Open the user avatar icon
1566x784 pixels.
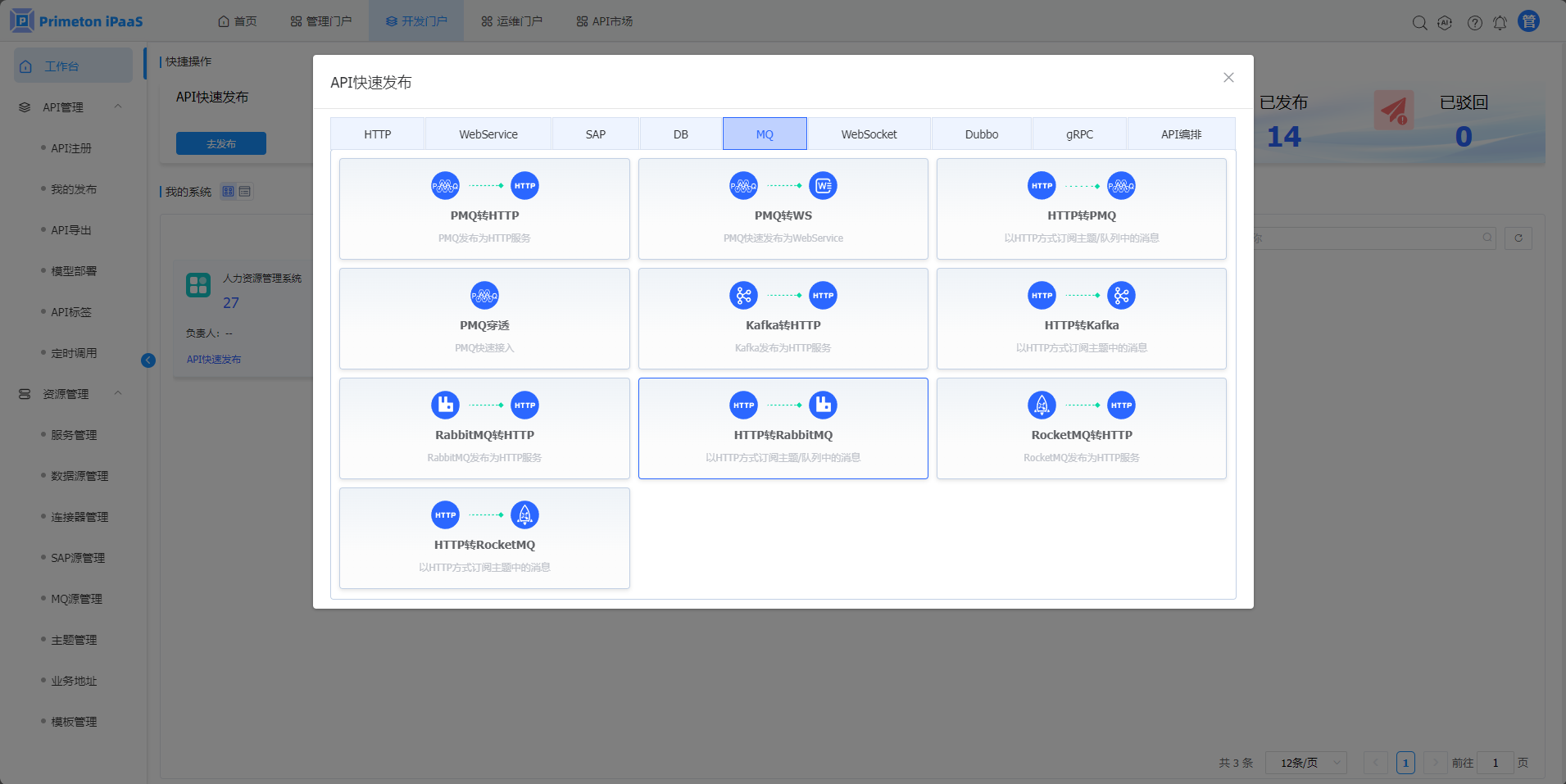[1528, 21]
